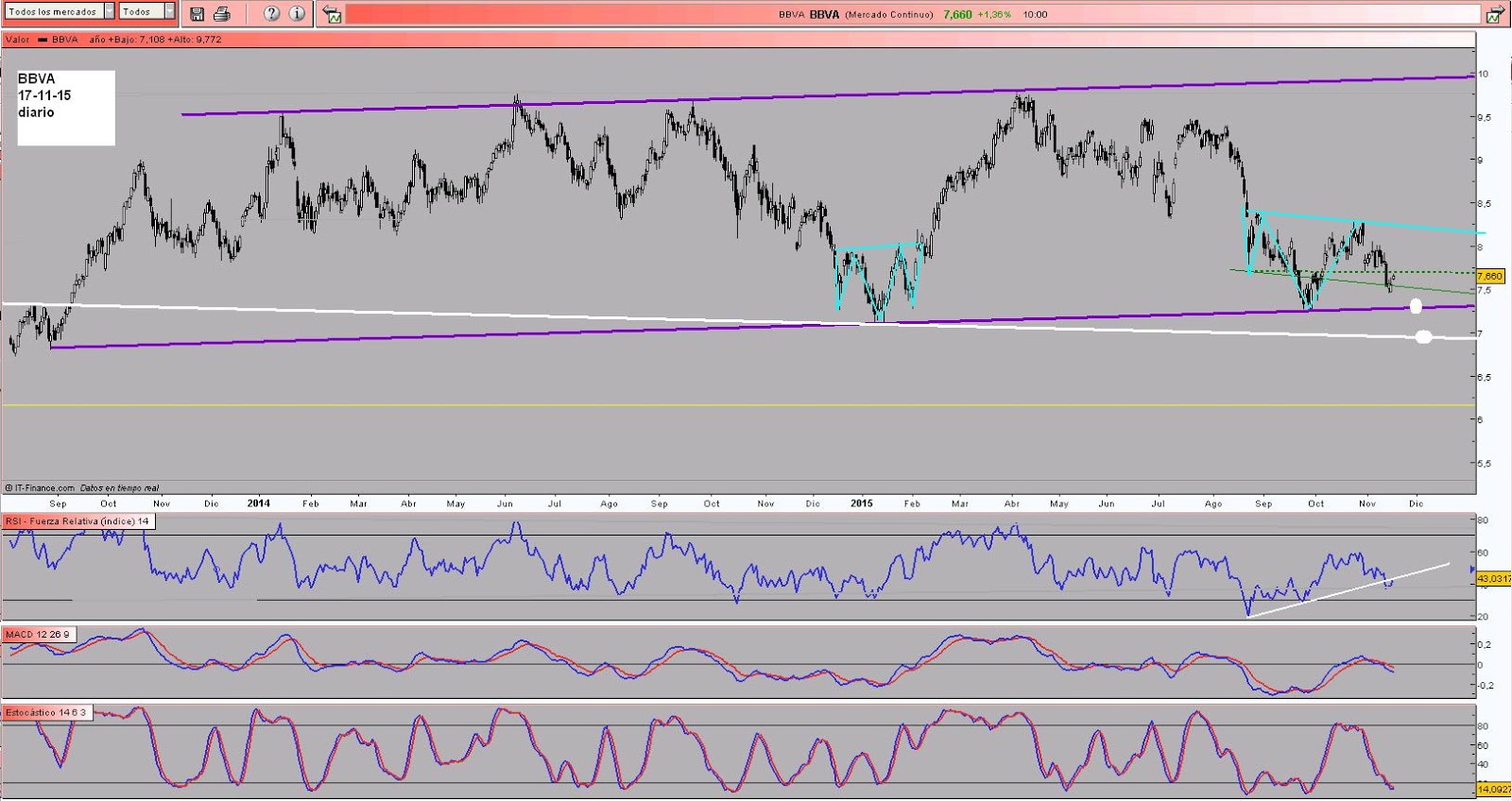The image size is (1512, 801).
Task: Save the chart with the floppy disk icon
Action: point(197,13)
